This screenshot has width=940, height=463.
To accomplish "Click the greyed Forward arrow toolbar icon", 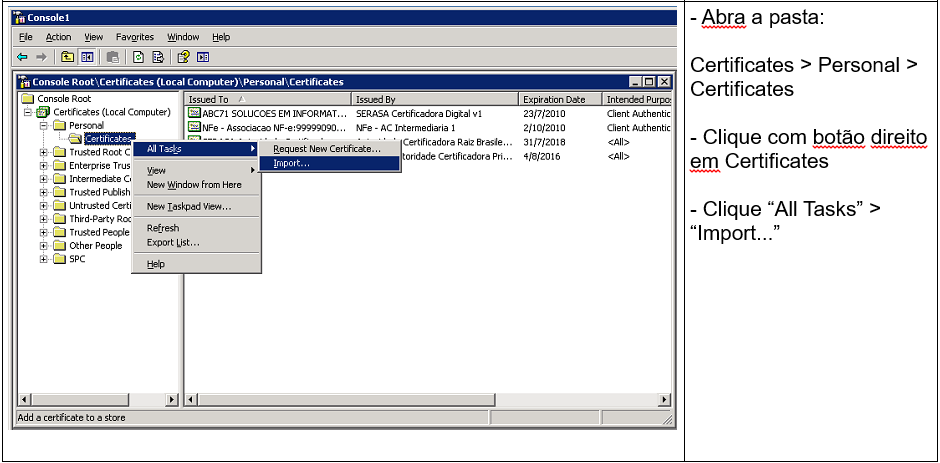I will pos(41,57).
